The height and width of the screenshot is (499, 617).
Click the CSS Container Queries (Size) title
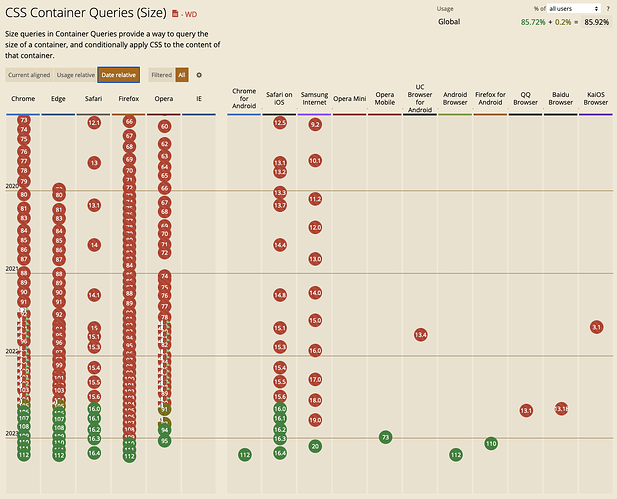pos(86,13)
